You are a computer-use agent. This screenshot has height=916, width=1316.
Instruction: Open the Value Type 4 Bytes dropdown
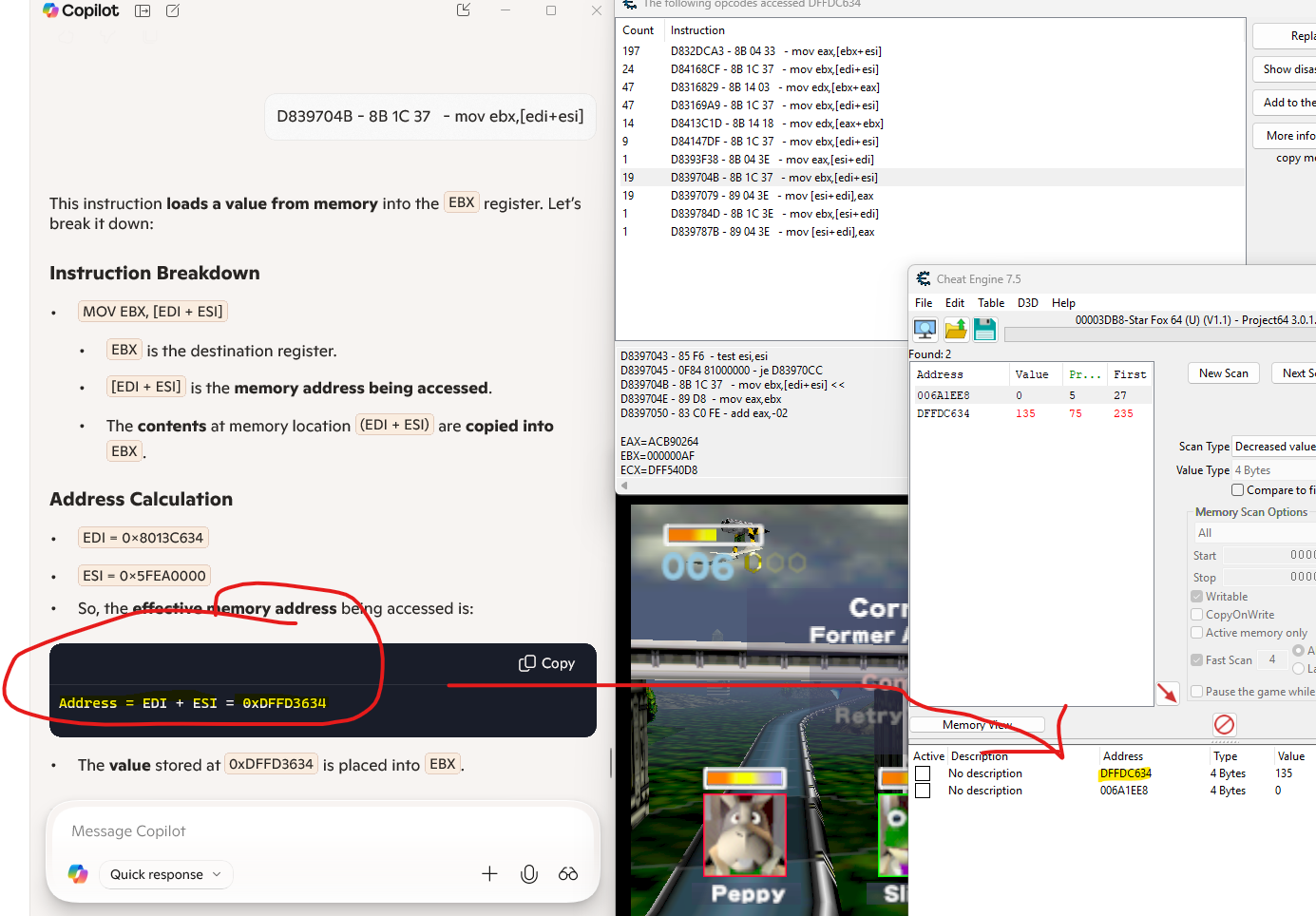[x=1274, y=470]
